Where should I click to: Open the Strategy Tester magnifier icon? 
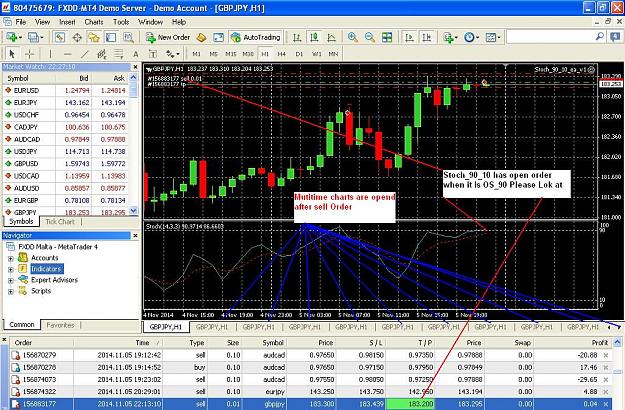[128, 37]
